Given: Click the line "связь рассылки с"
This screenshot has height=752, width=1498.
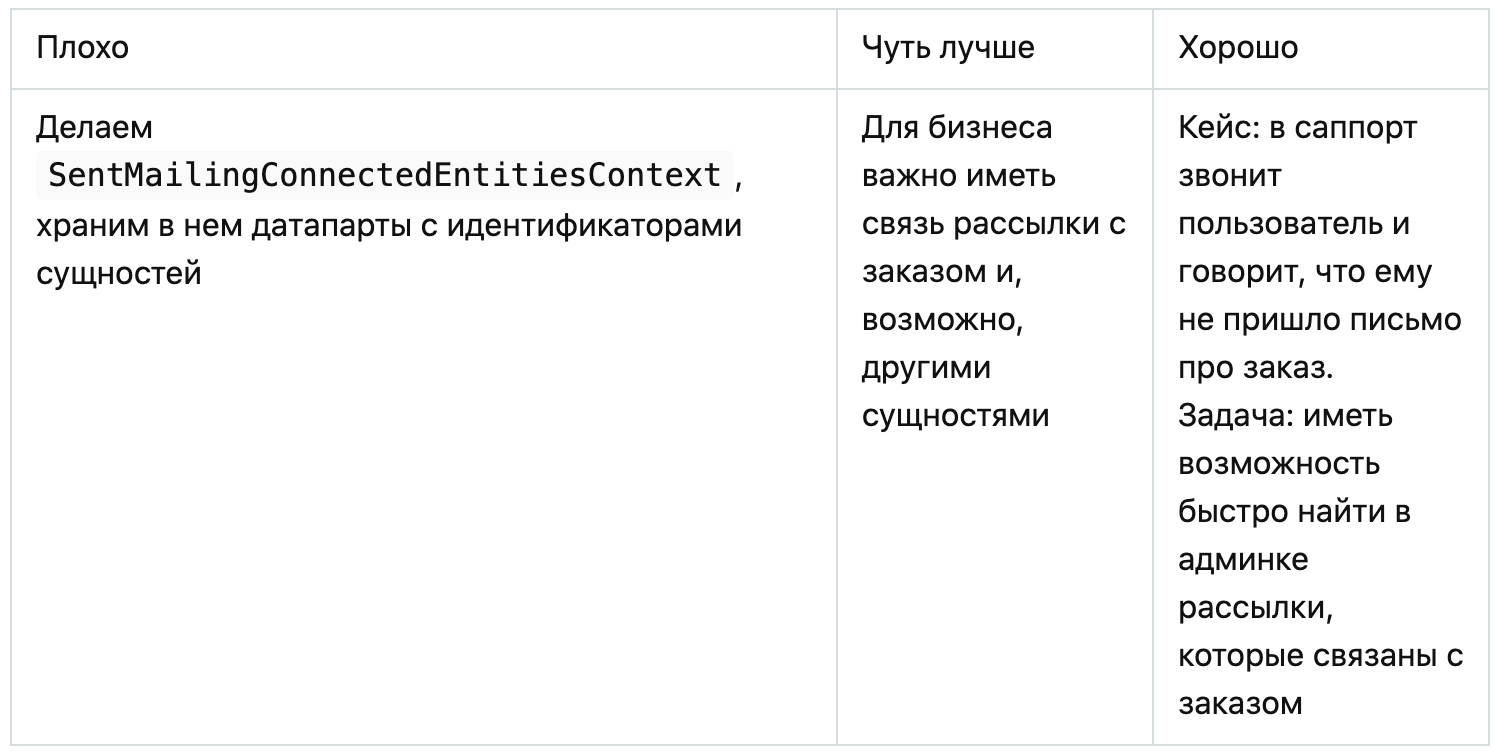Looking at the screenshot, I should (994, 224).
